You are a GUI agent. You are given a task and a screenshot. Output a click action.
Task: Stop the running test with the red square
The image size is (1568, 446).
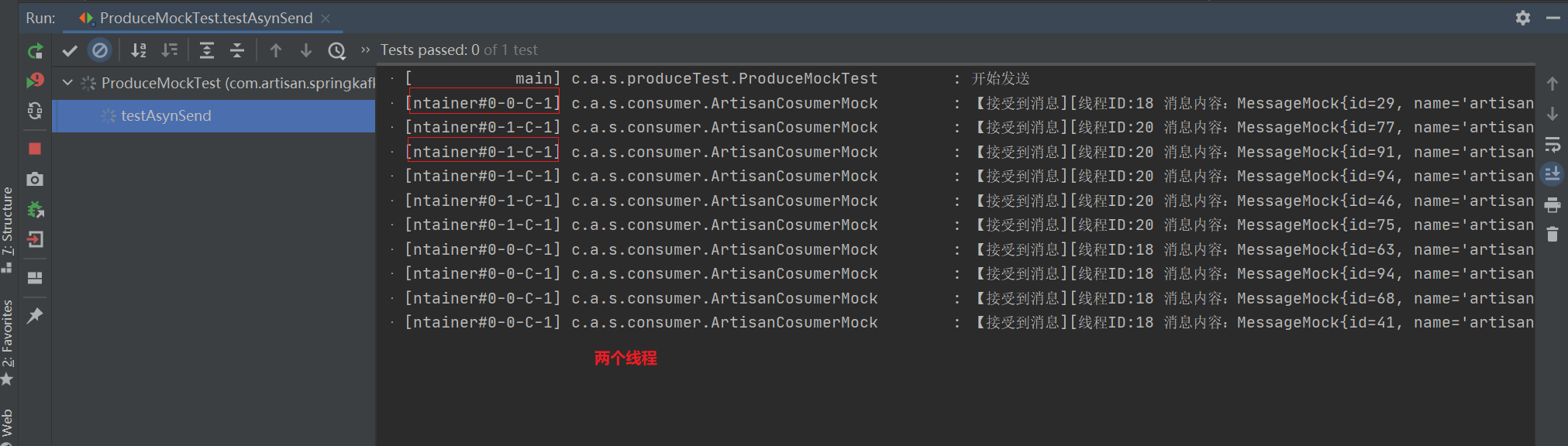coord(35,148)
